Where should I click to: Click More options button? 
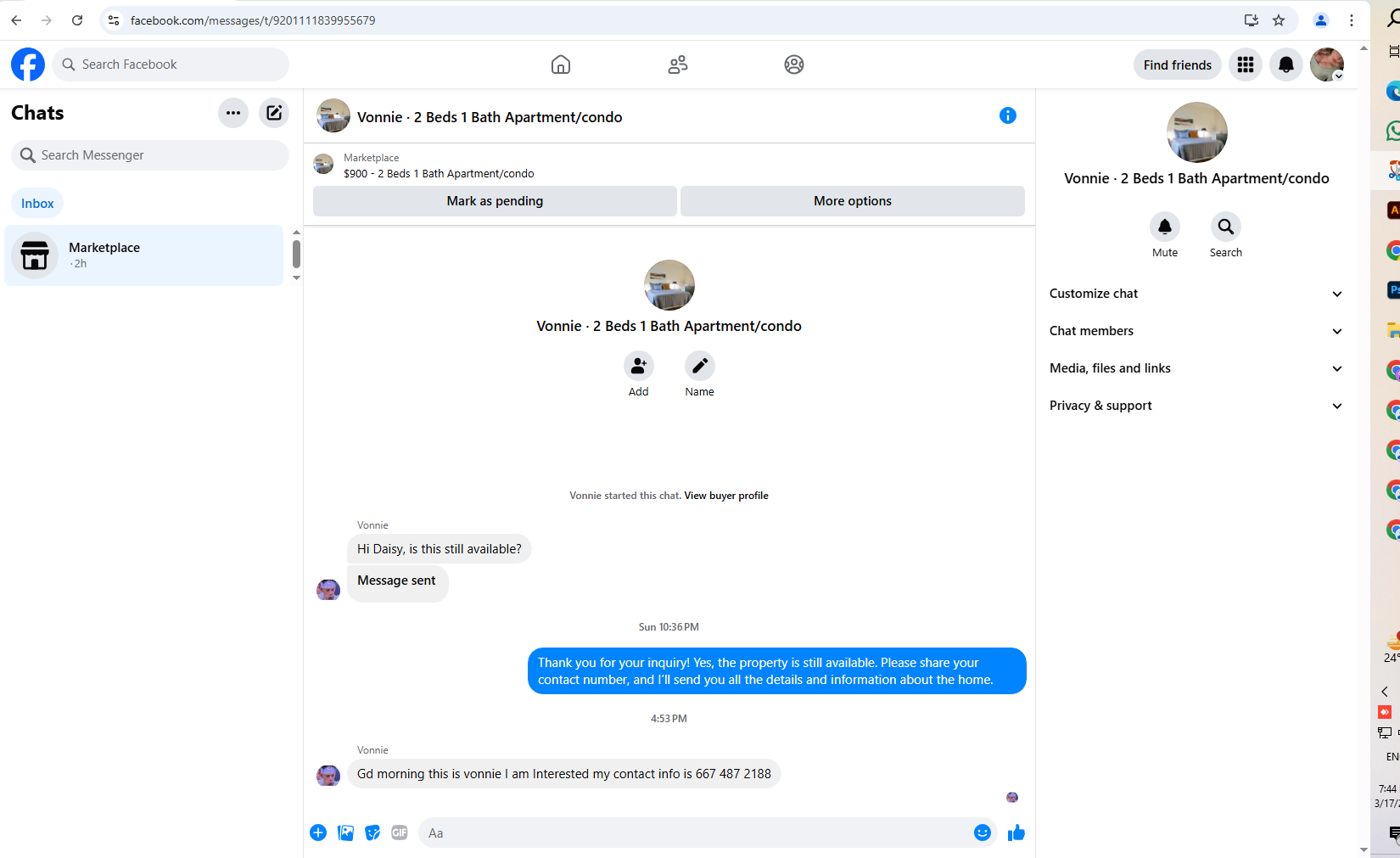pyautogui.click(x=853, y=201)
